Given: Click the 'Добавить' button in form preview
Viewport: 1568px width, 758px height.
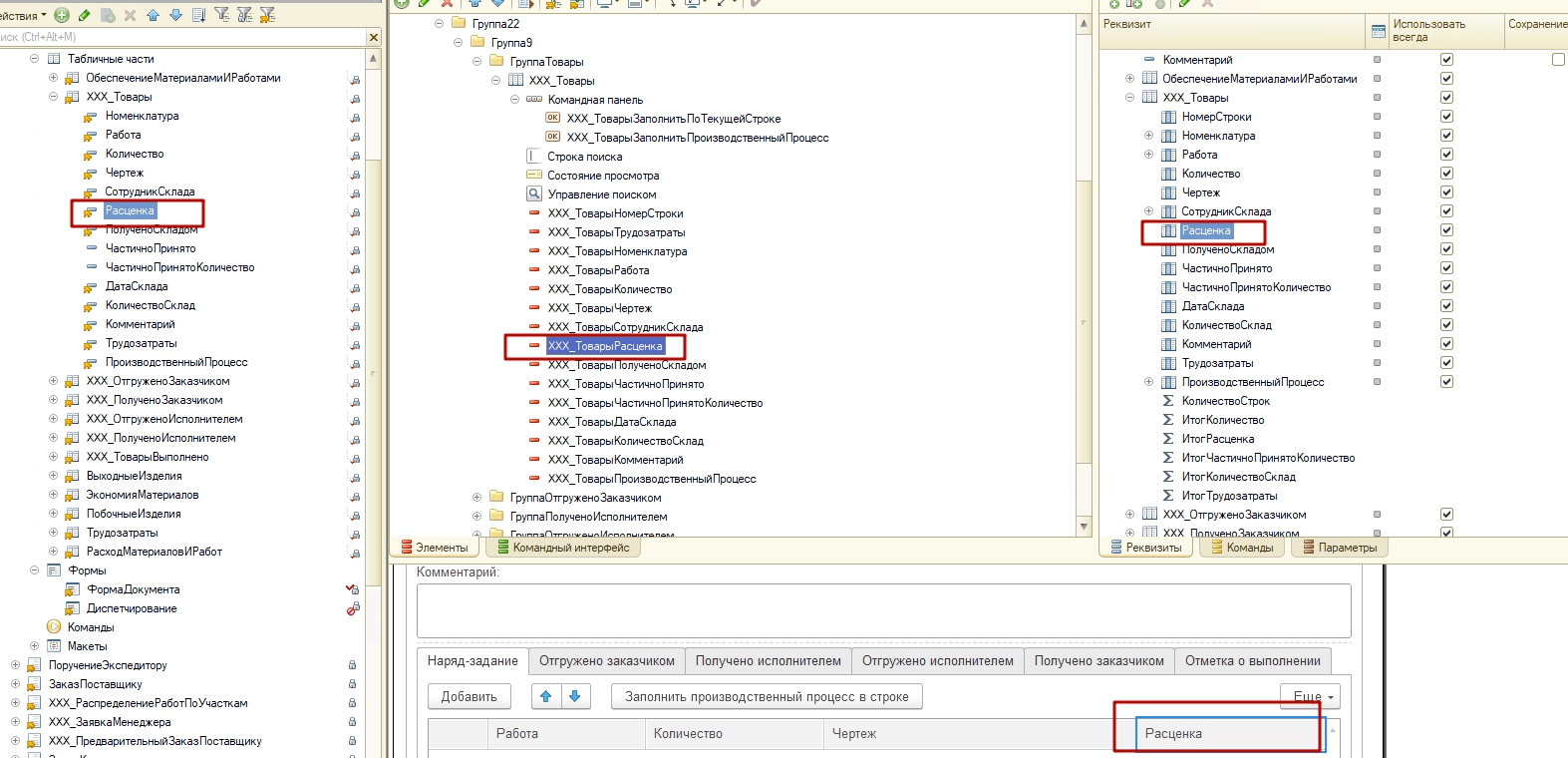Looking at the screenshot, I should (469, 696).
